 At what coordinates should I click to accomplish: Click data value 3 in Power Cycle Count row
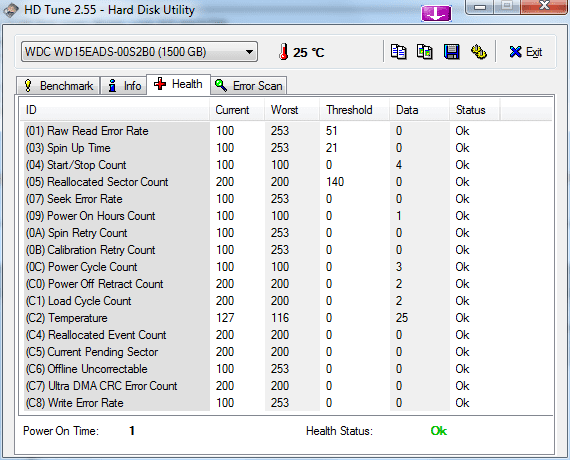(x=399, y=267)
